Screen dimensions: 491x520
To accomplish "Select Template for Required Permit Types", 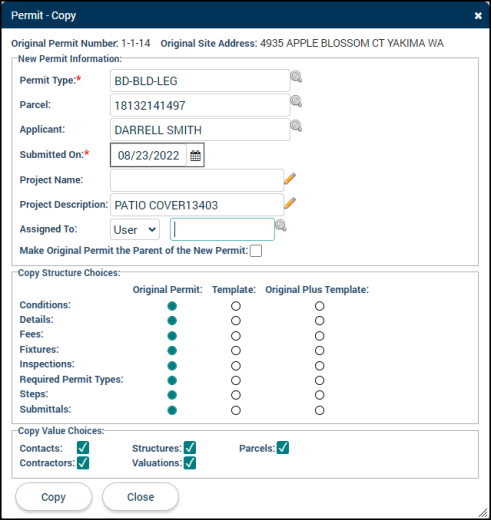I will (236, 380).
